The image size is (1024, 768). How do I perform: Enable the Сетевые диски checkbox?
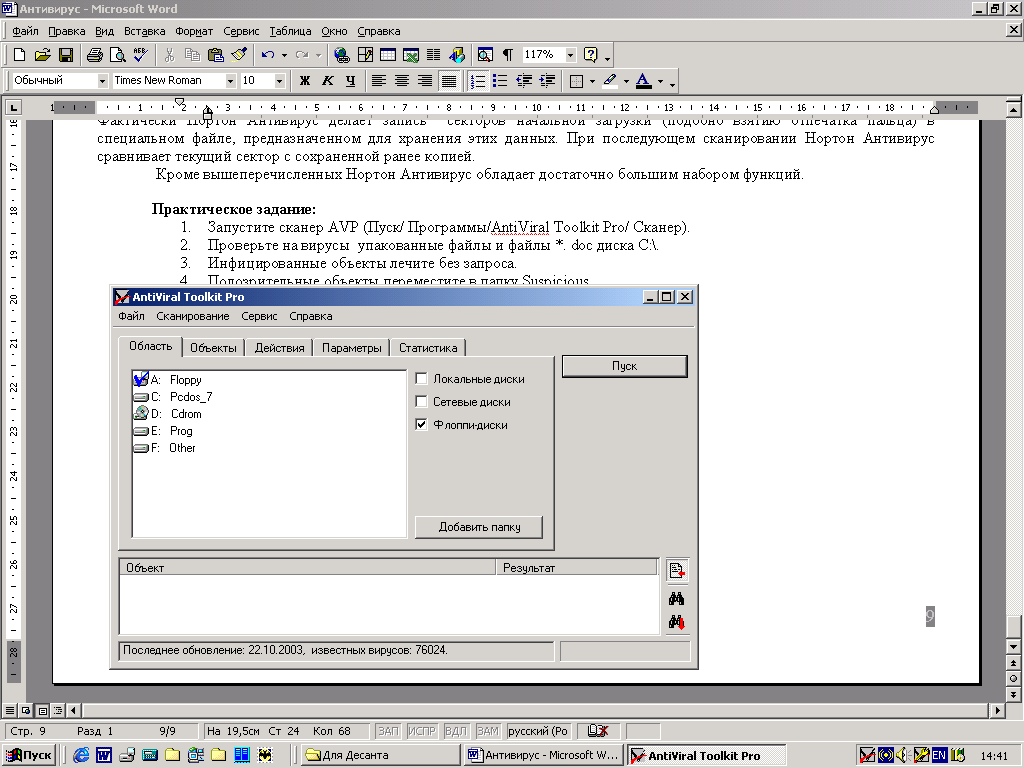click(422, 402)
